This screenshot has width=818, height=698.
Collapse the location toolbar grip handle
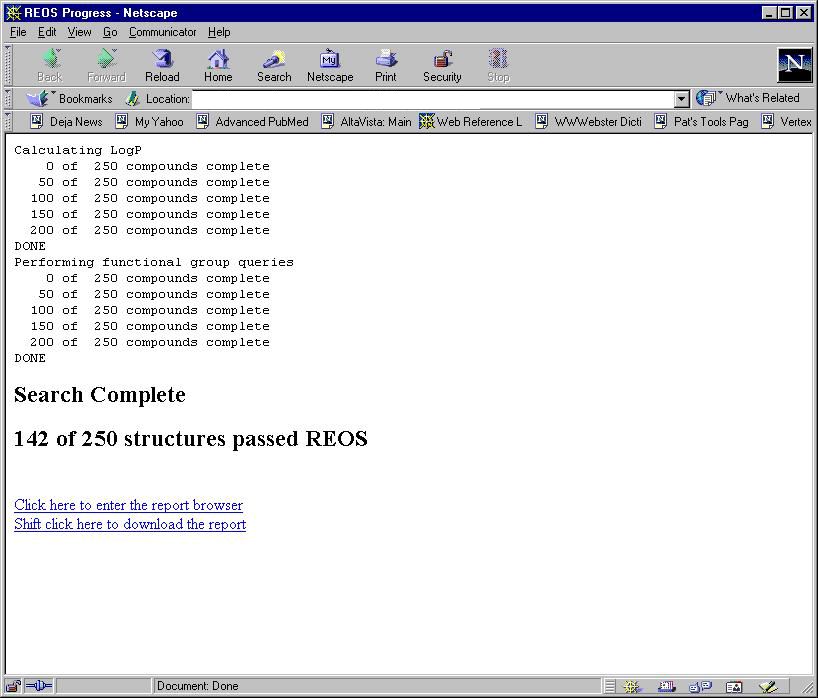[8, 99]
